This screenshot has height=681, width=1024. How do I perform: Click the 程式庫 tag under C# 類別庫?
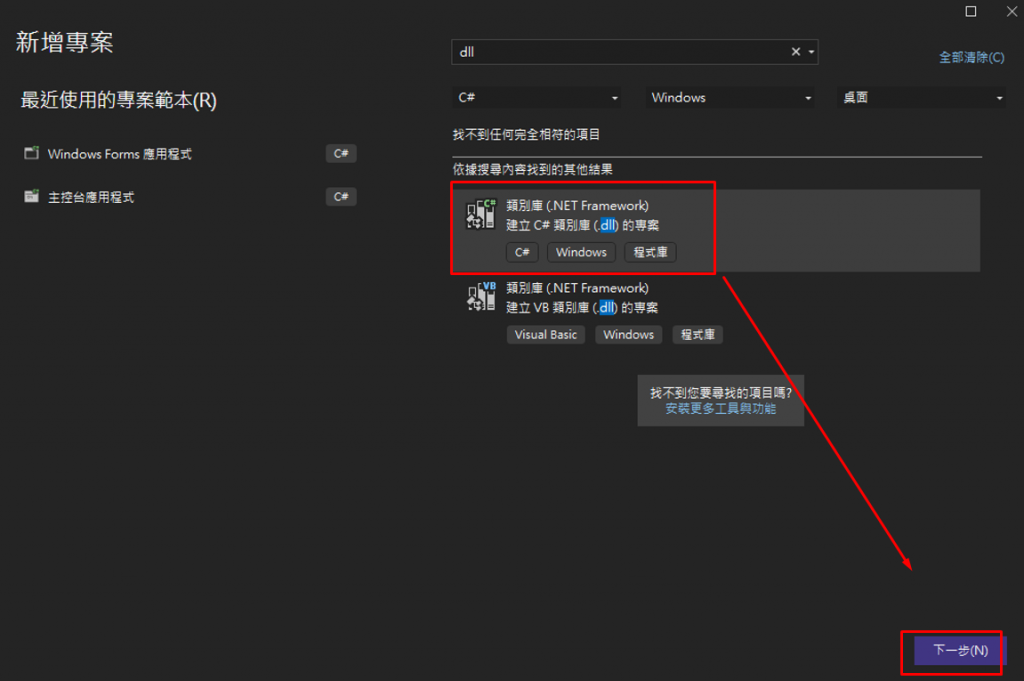(650, 252)
